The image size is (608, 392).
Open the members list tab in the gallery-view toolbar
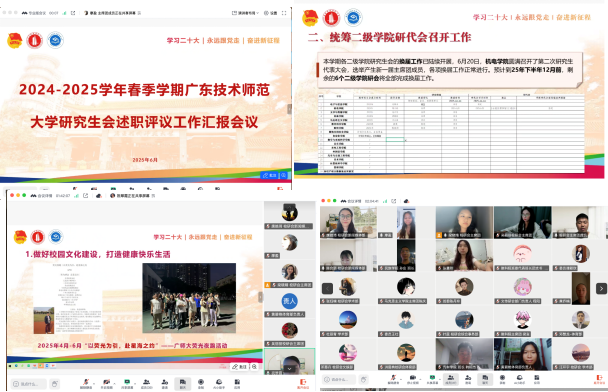[x=451, y=378]
